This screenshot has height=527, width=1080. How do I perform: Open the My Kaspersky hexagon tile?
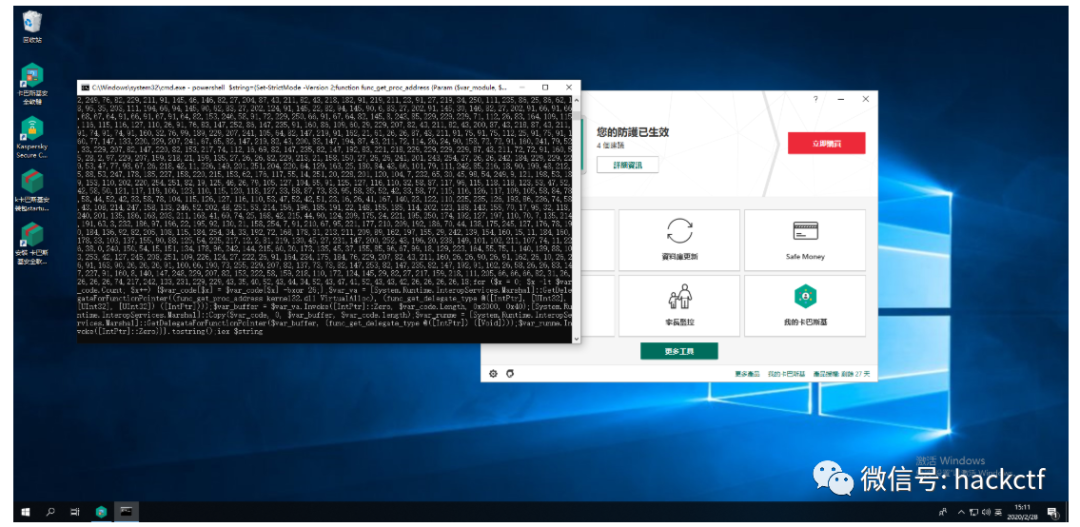click(x=804, y=306)
